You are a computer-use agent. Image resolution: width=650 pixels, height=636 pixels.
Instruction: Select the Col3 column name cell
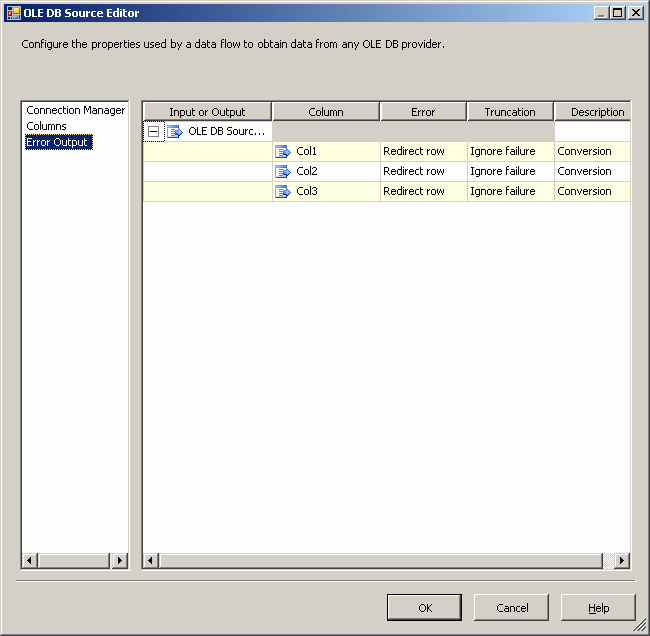click(x=326, y=191)
